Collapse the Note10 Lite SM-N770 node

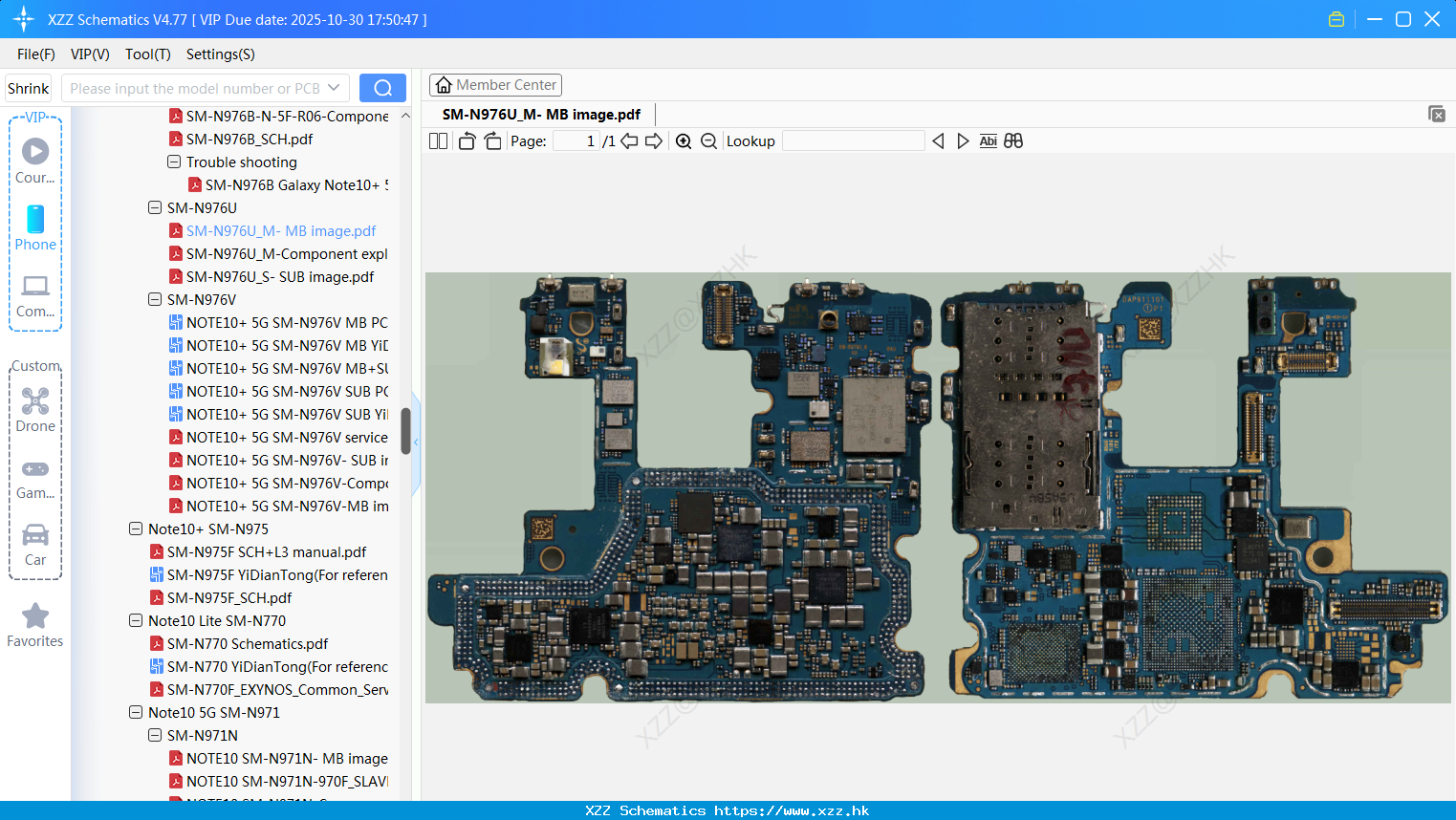136,620
